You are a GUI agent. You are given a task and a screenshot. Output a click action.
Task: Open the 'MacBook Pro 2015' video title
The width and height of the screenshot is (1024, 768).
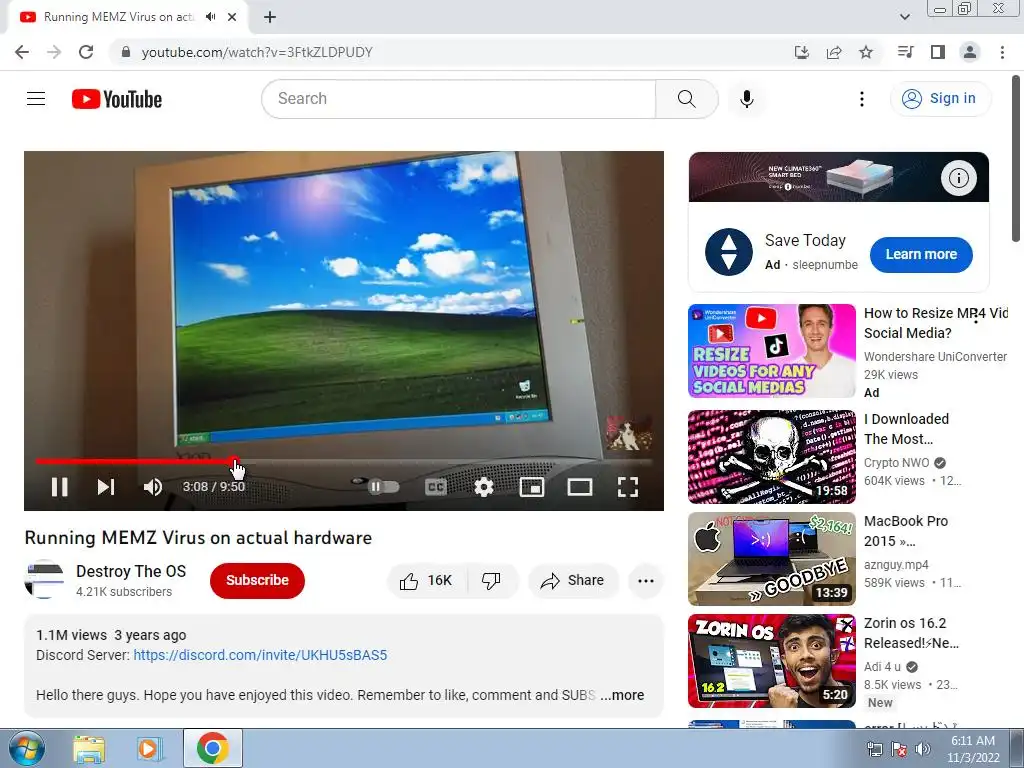click(x=906, y=531)
